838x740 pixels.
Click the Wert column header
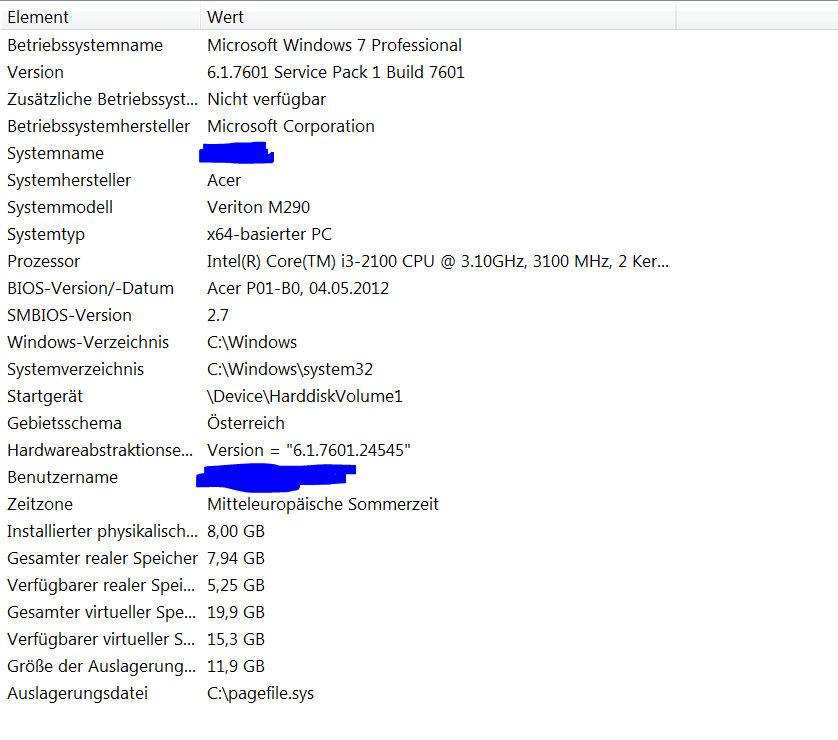[x=438, y=17]
